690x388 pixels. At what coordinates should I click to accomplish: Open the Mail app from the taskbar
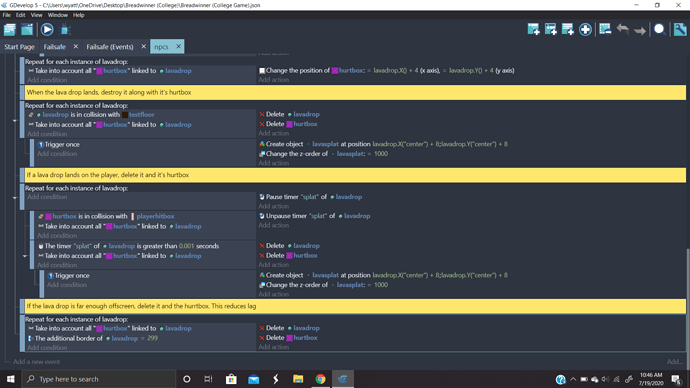coord(253,379)
